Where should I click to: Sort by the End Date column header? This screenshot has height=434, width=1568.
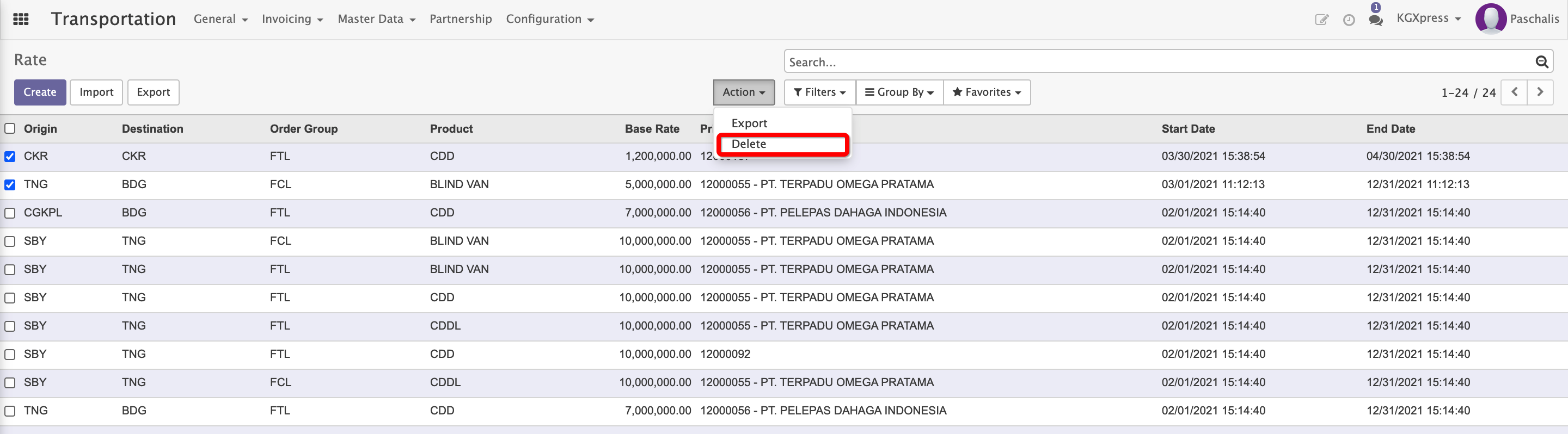pos(1391,129)
